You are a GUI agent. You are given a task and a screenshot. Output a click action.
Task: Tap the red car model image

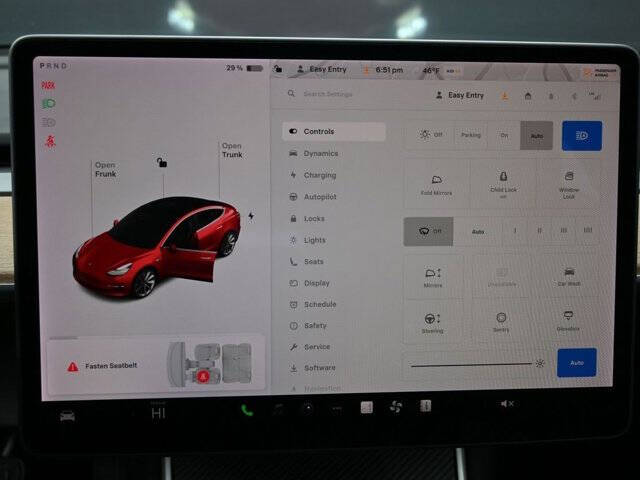point(156,247)
